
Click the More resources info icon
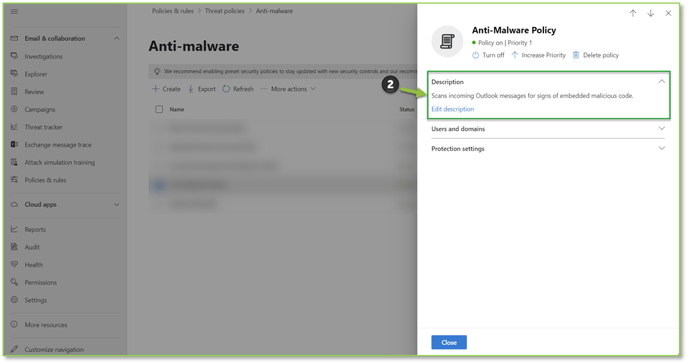coord(14,325)
